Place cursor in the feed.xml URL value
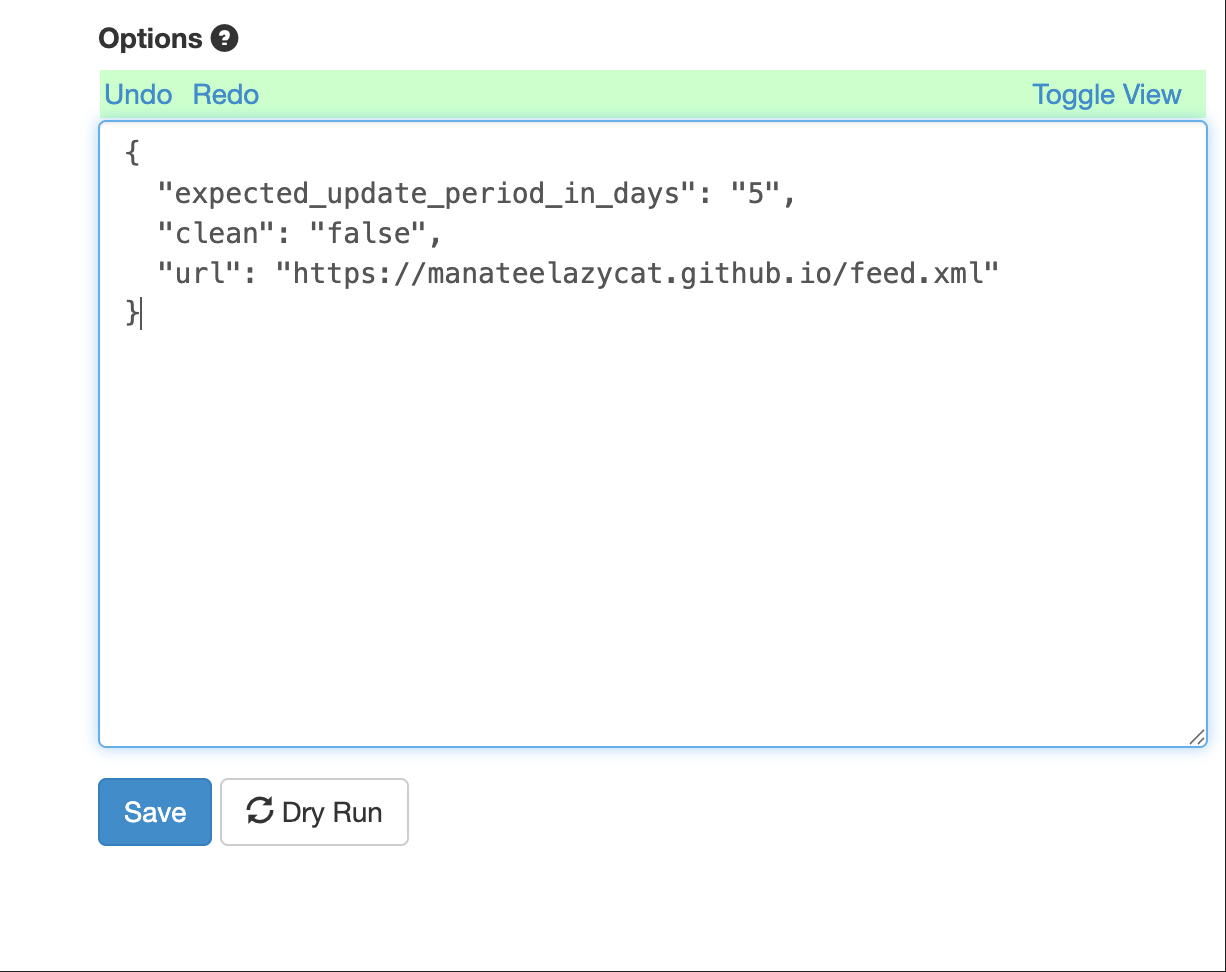This screenshot has width=1226, height=972. (637, 273)
